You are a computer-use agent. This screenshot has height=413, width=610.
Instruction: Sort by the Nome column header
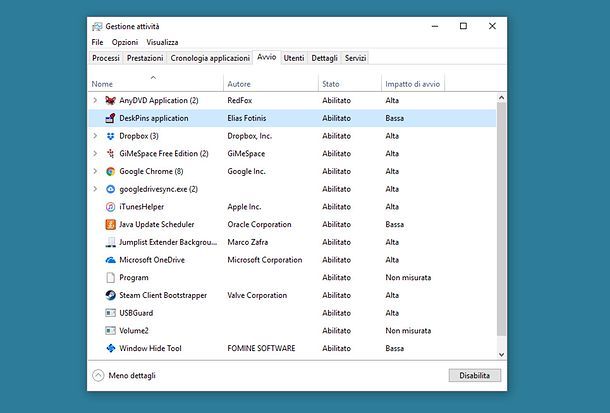(156, 84)
